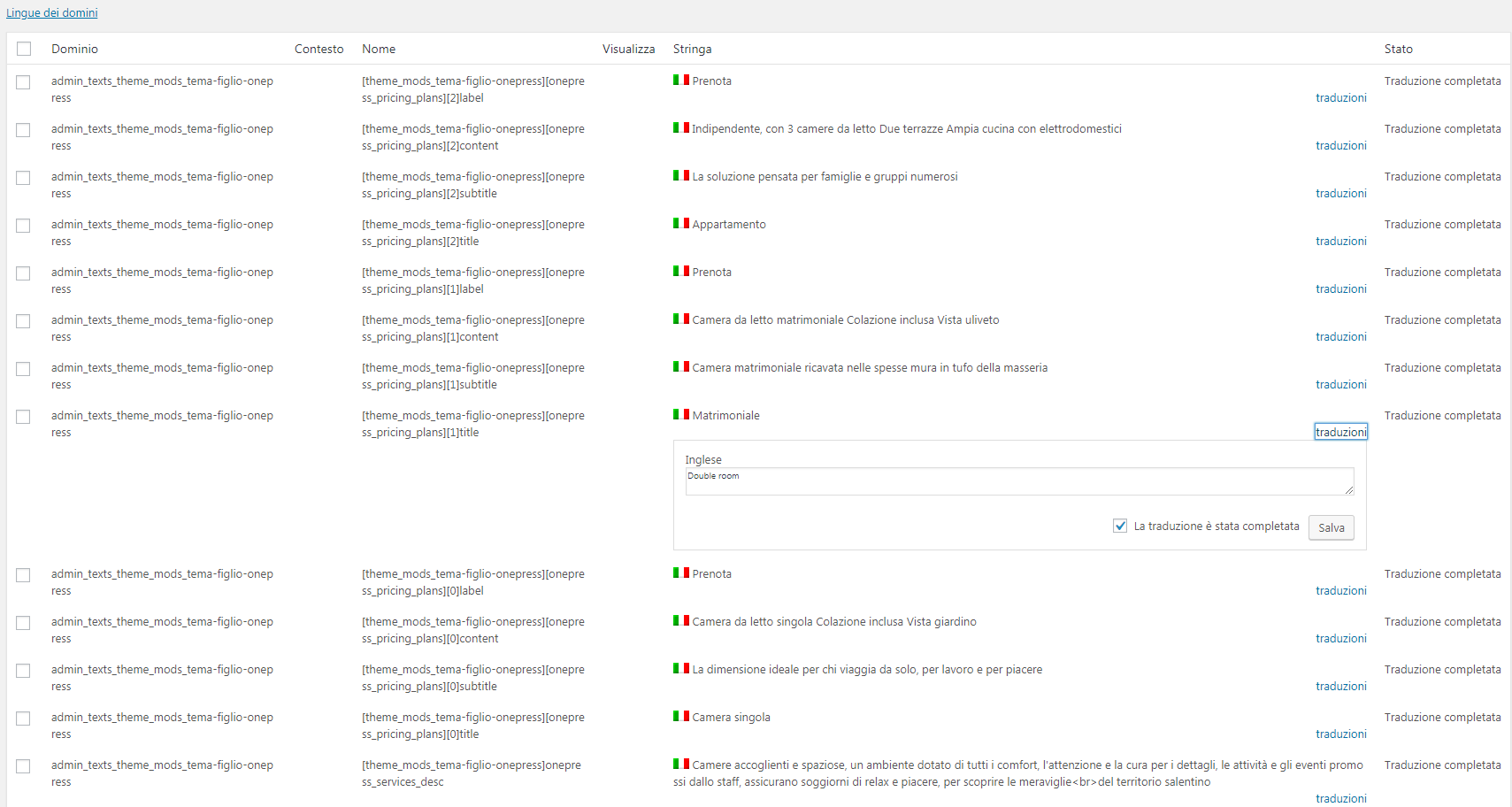The height and width of the screenshot is (807, 1512).
Task: Sort by the Dominio column header
Action: pos(74,49)
